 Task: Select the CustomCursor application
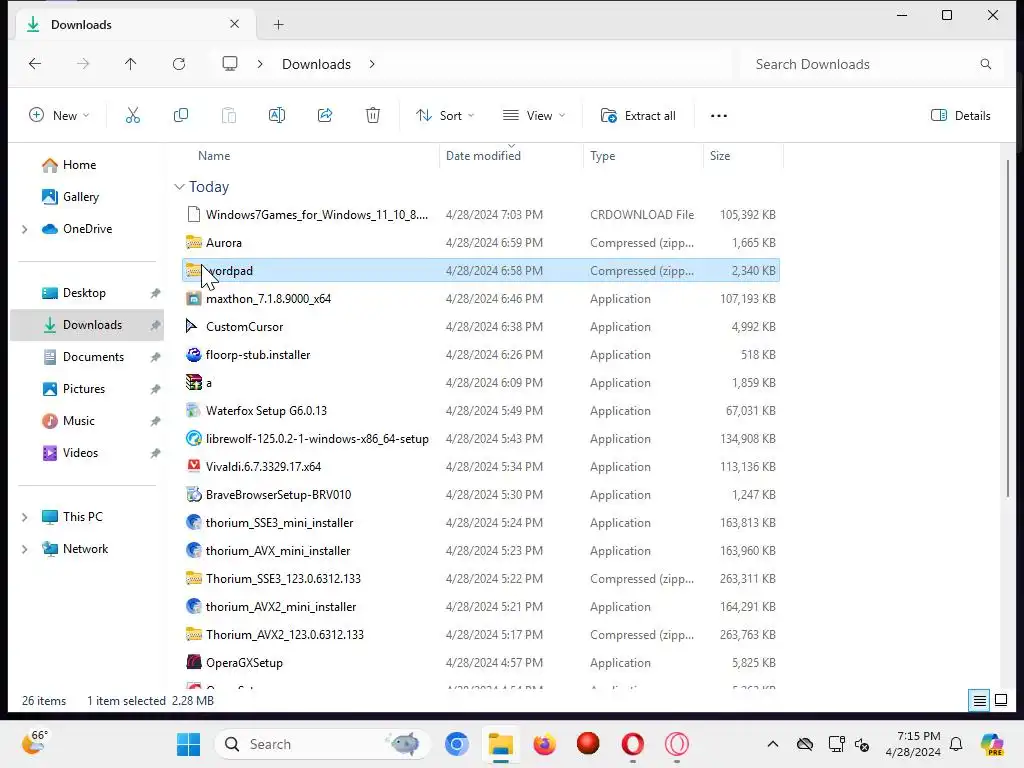pos(481,327)
